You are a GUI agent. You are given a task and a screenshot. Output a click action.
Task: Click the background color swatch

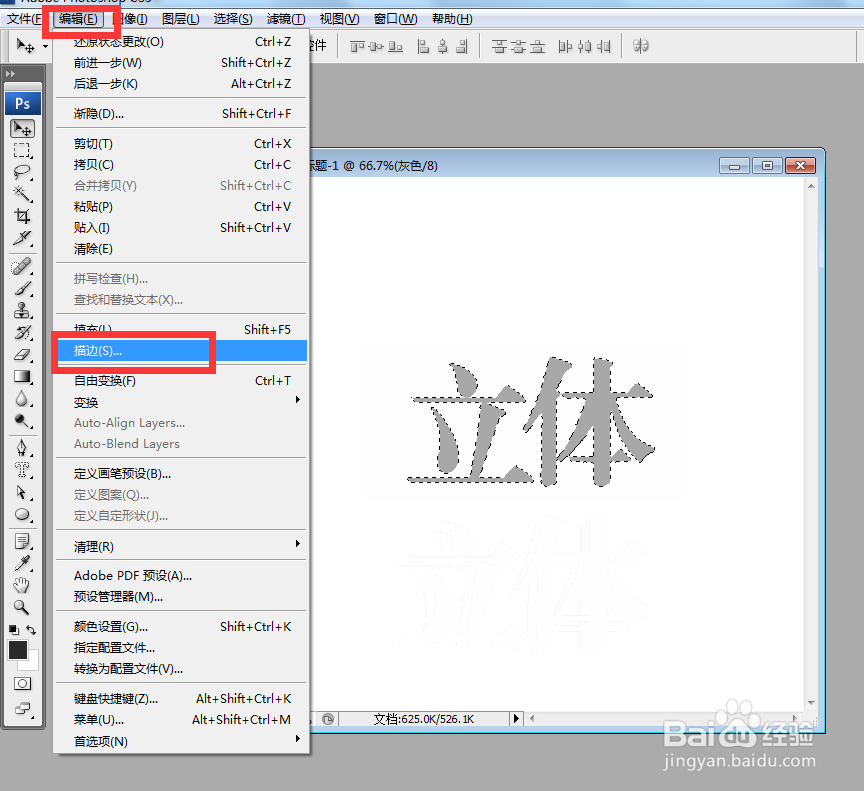(32, 663)
